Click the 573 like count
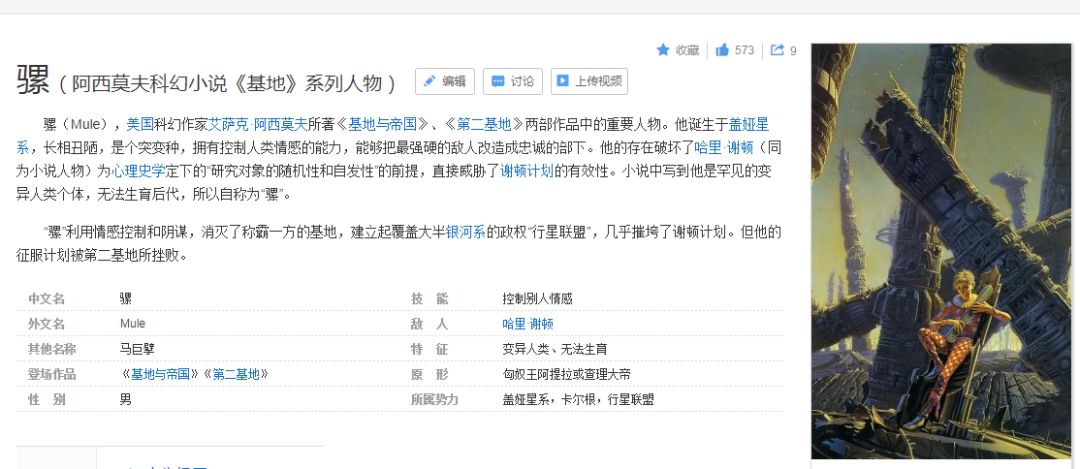Image resolution: width=1080 pixels, height=469 pixels. click(x=745, y=50)
